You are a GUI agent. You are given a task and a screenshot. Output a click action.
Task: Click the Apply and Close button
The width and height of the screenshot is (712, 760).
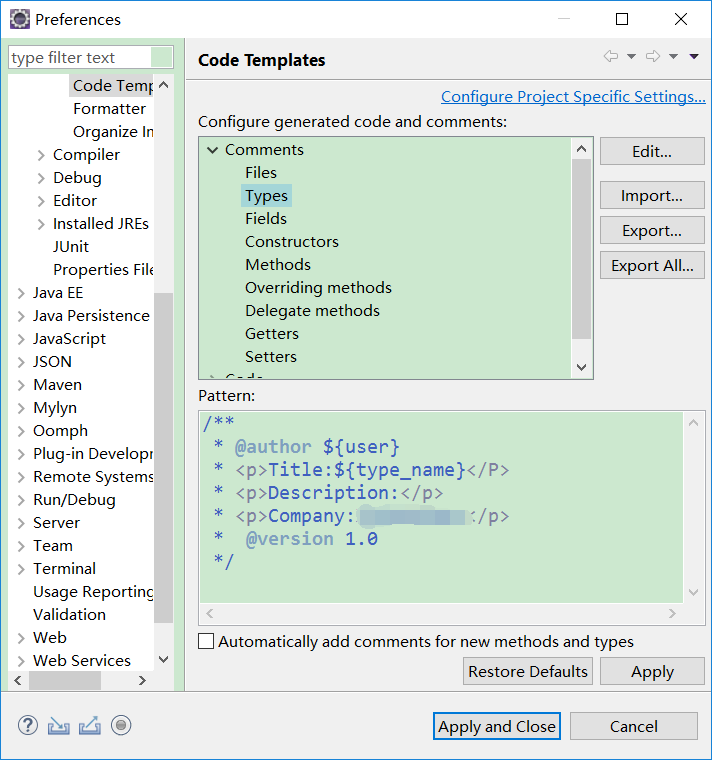click(x=497, y=726)
